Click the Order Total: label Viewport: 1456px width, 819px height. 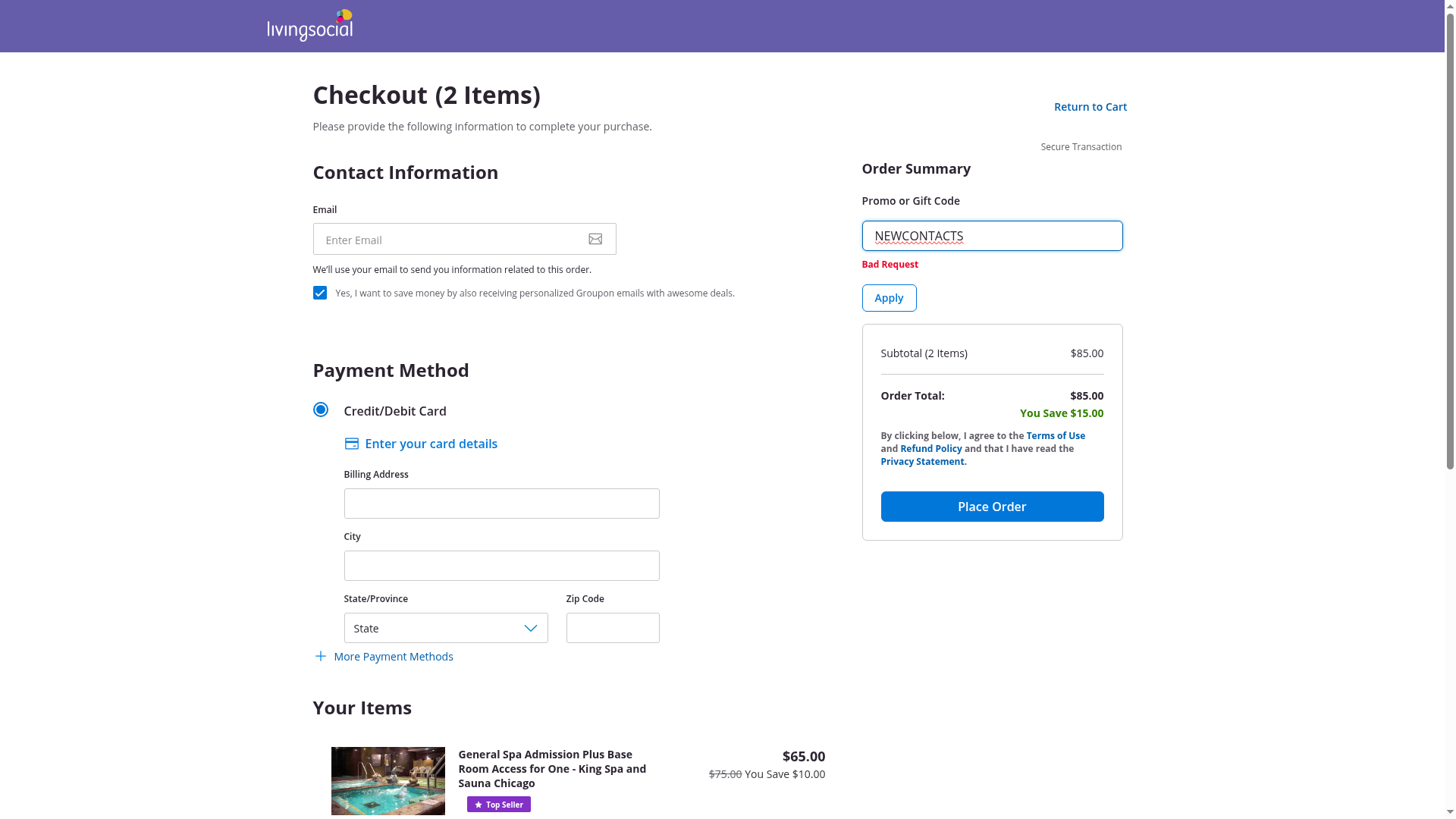[x=912, y=396]
